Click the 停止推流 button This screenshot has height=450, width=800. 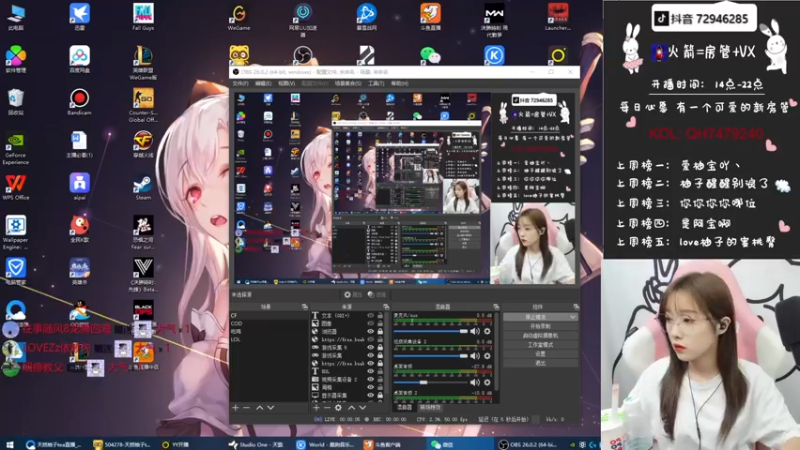(x=536, y=317)
